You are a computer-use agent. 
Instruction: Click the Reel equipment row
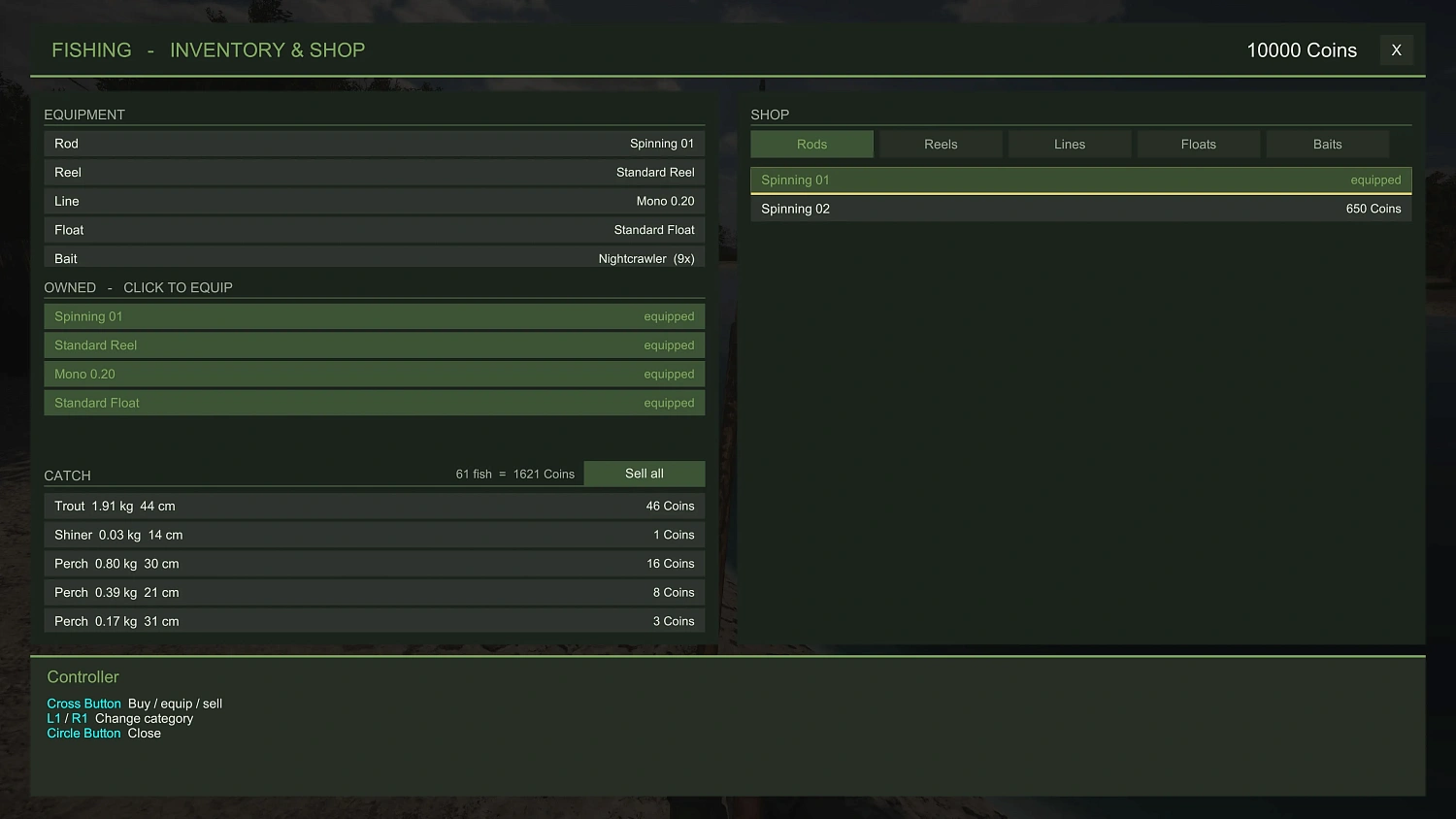[375, 173]
